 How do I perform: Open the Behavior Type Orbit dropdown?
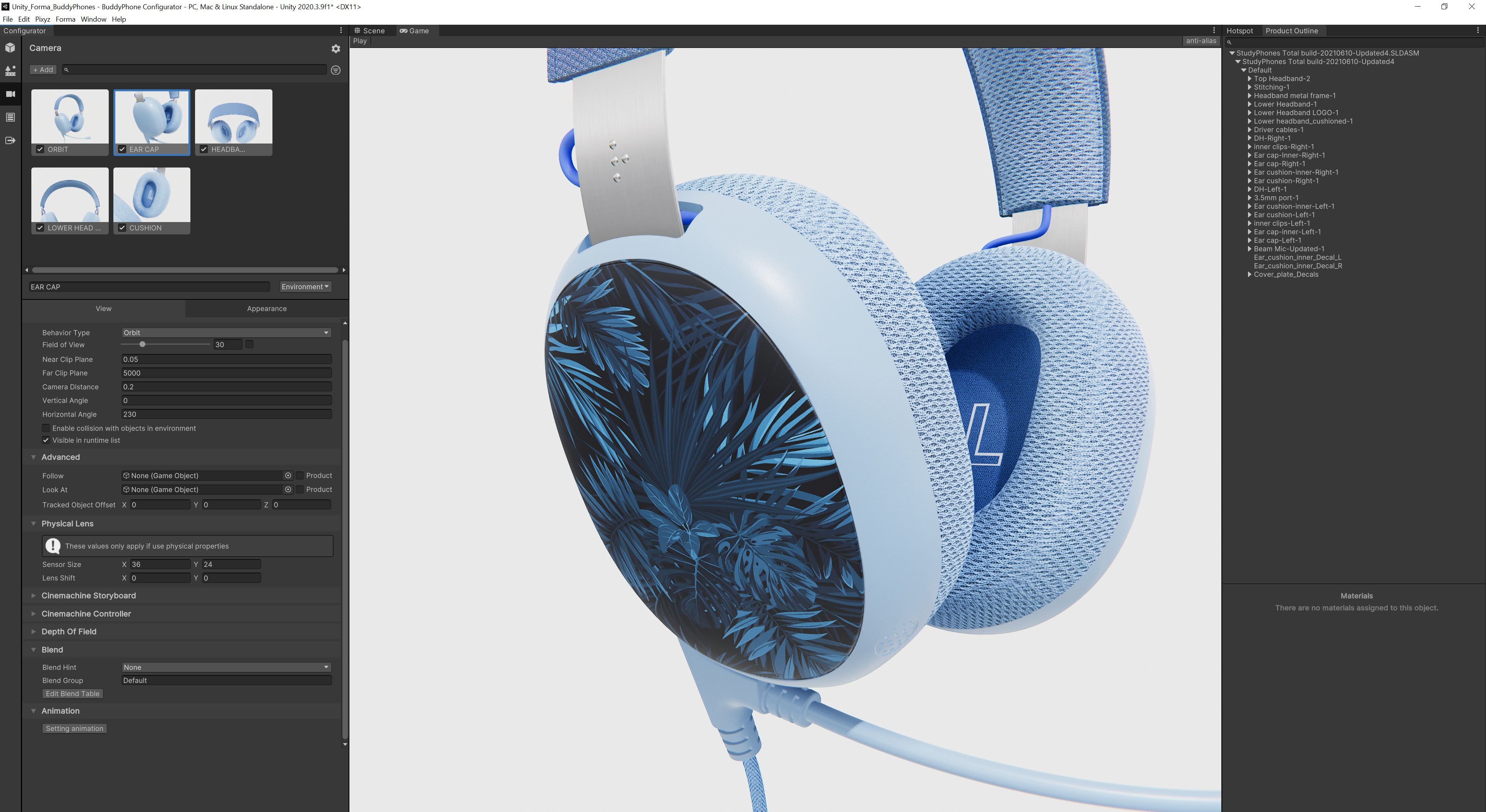tap(226, 333)
